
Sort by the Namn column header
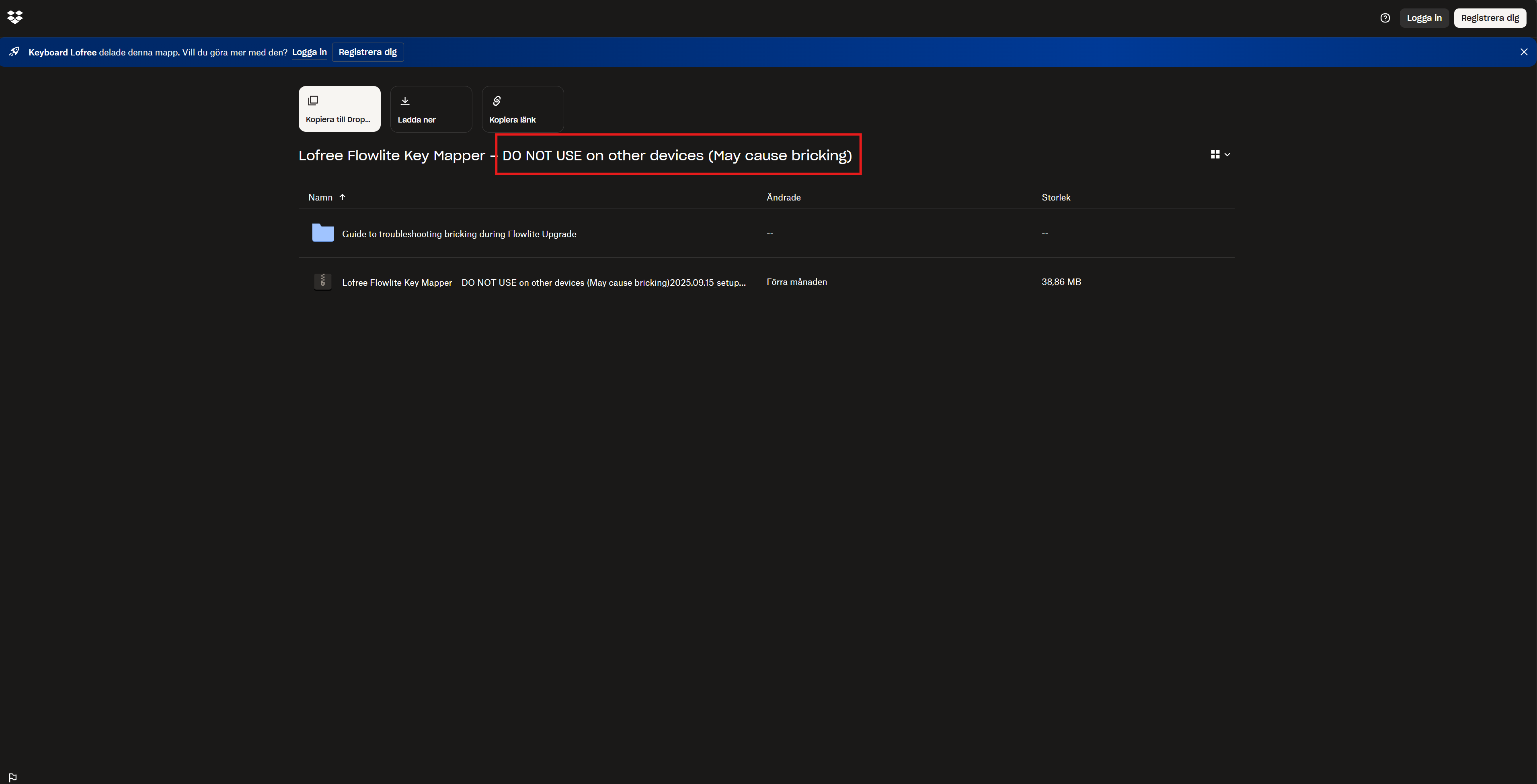(320, 197)
